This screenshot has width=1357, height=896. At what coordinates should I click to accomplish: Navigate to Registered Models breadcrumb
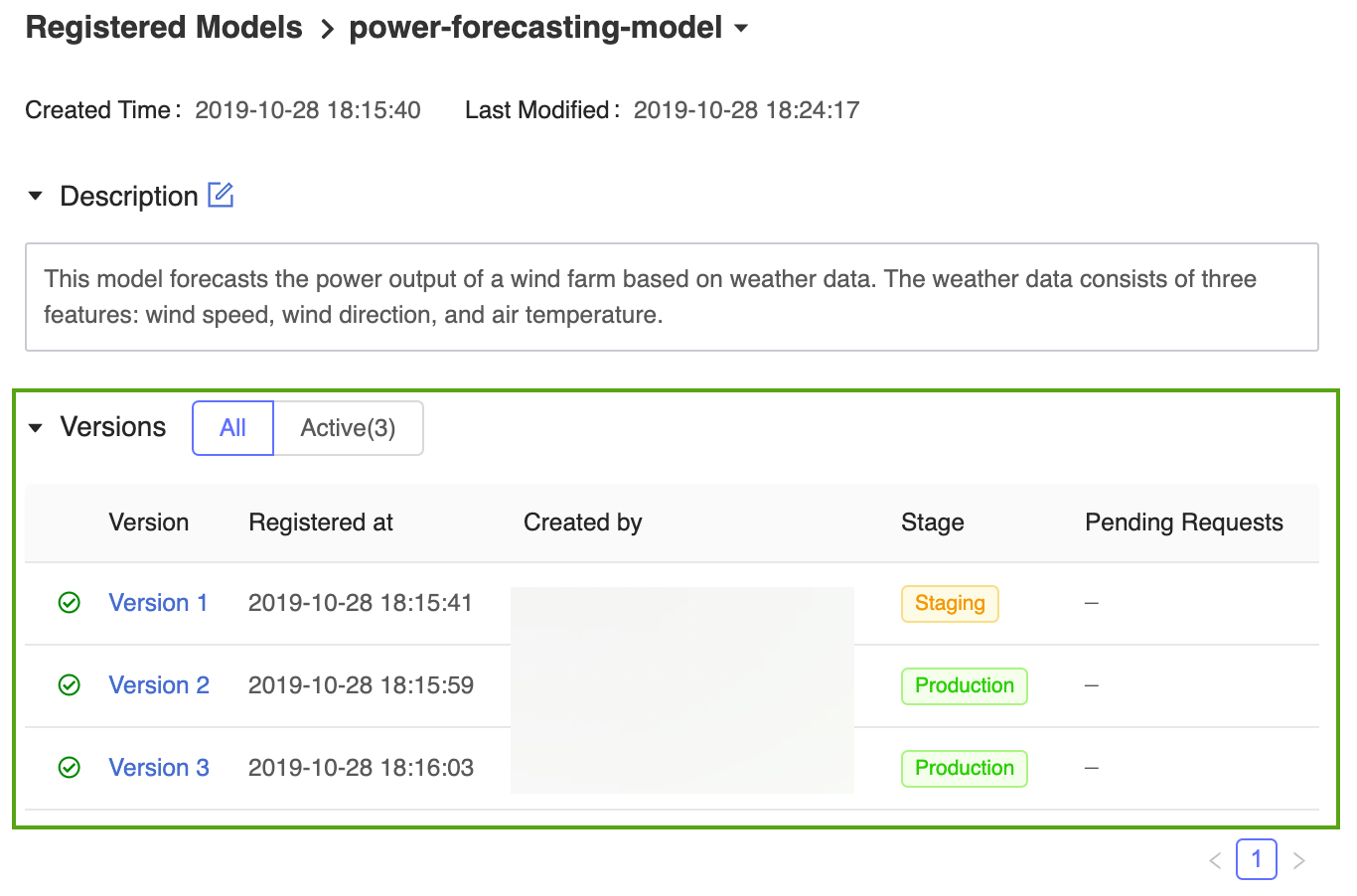(164, 28)
